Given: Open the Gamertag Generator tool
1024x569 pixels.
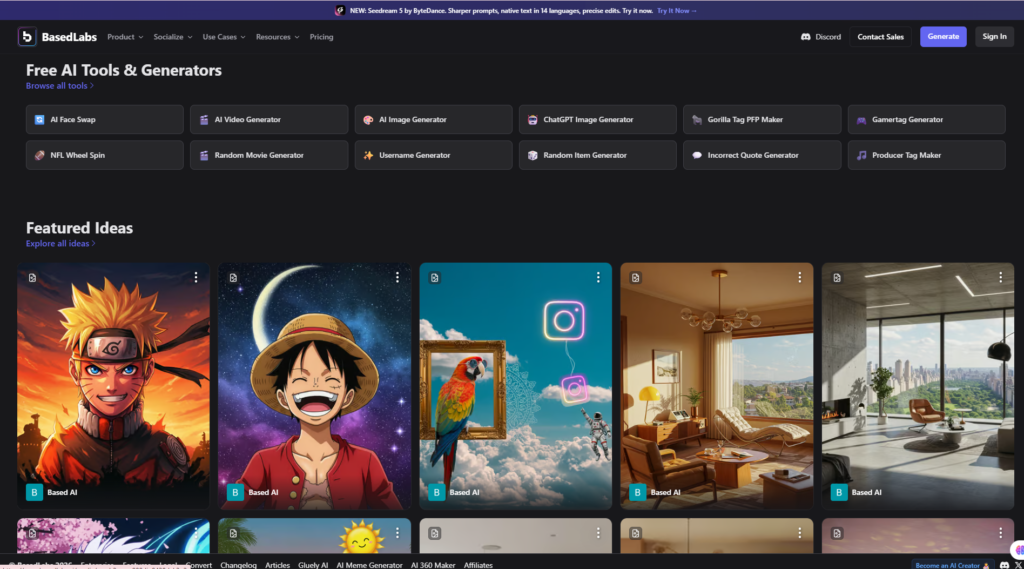Looking at the screenshot, I should (927, 120).
